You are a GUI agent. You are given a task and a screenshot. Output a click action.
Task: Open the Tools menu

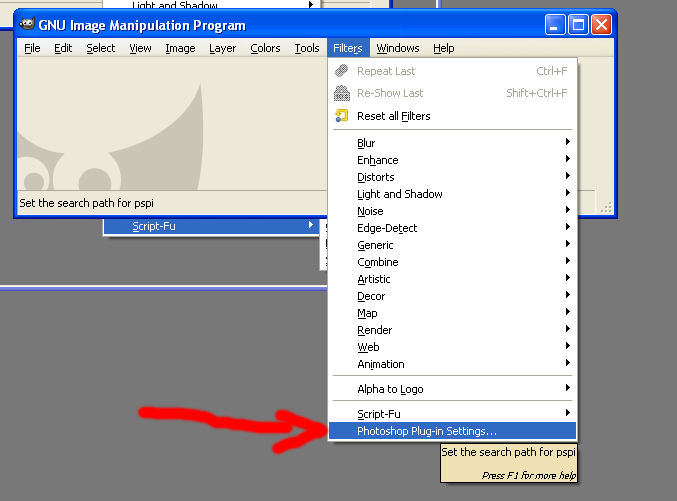[307, 48]
